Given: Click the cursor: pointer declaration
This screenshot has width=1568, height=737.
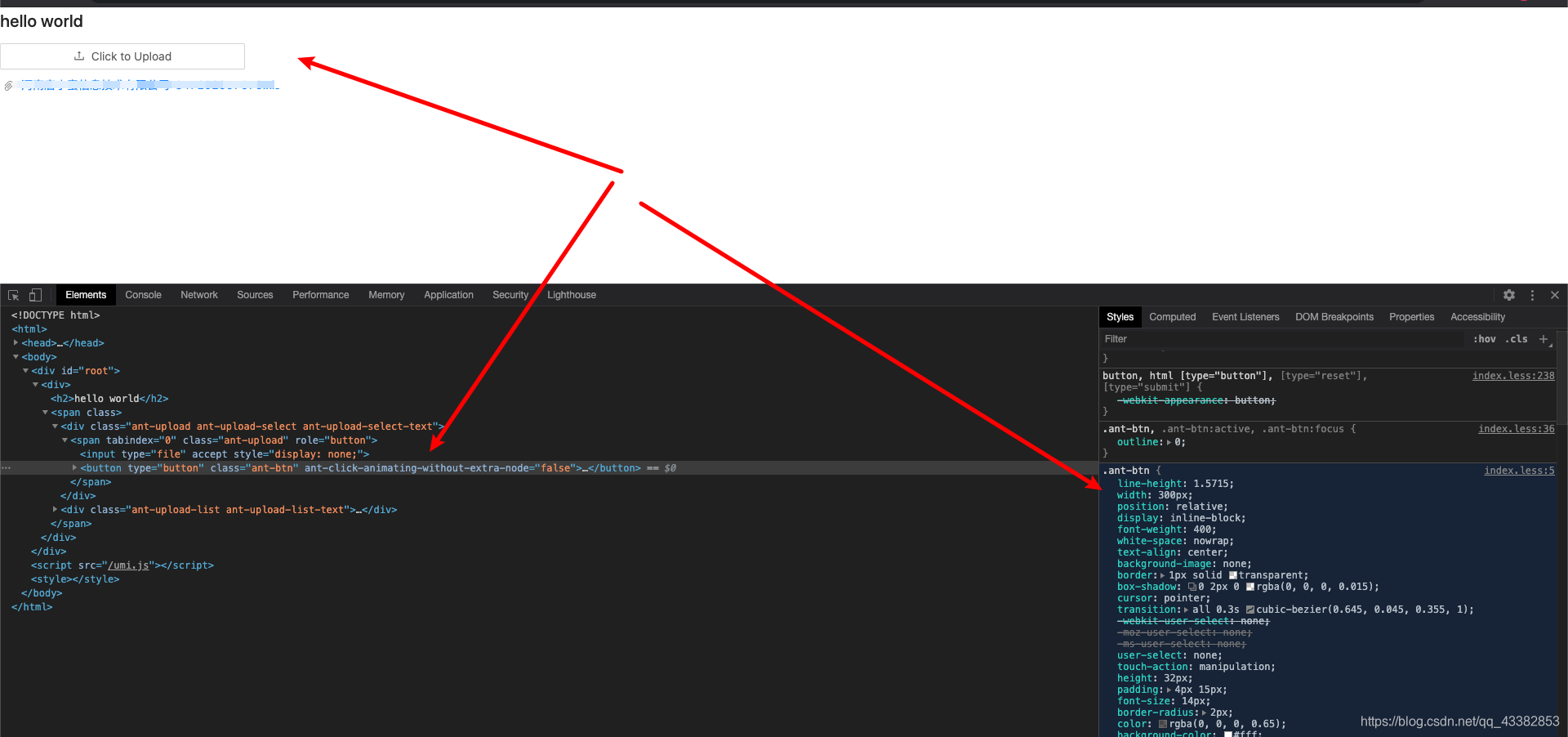Looking at the screenshot, I should [1164, 598].
